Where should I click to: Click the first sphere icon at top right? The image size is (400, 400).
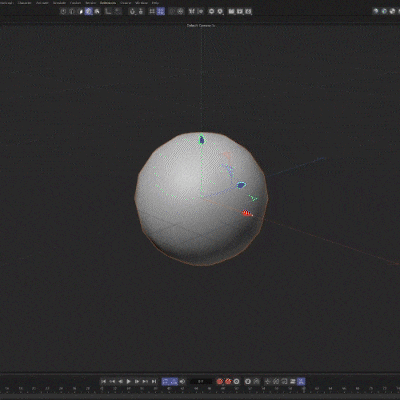click(x=376, y=11)
